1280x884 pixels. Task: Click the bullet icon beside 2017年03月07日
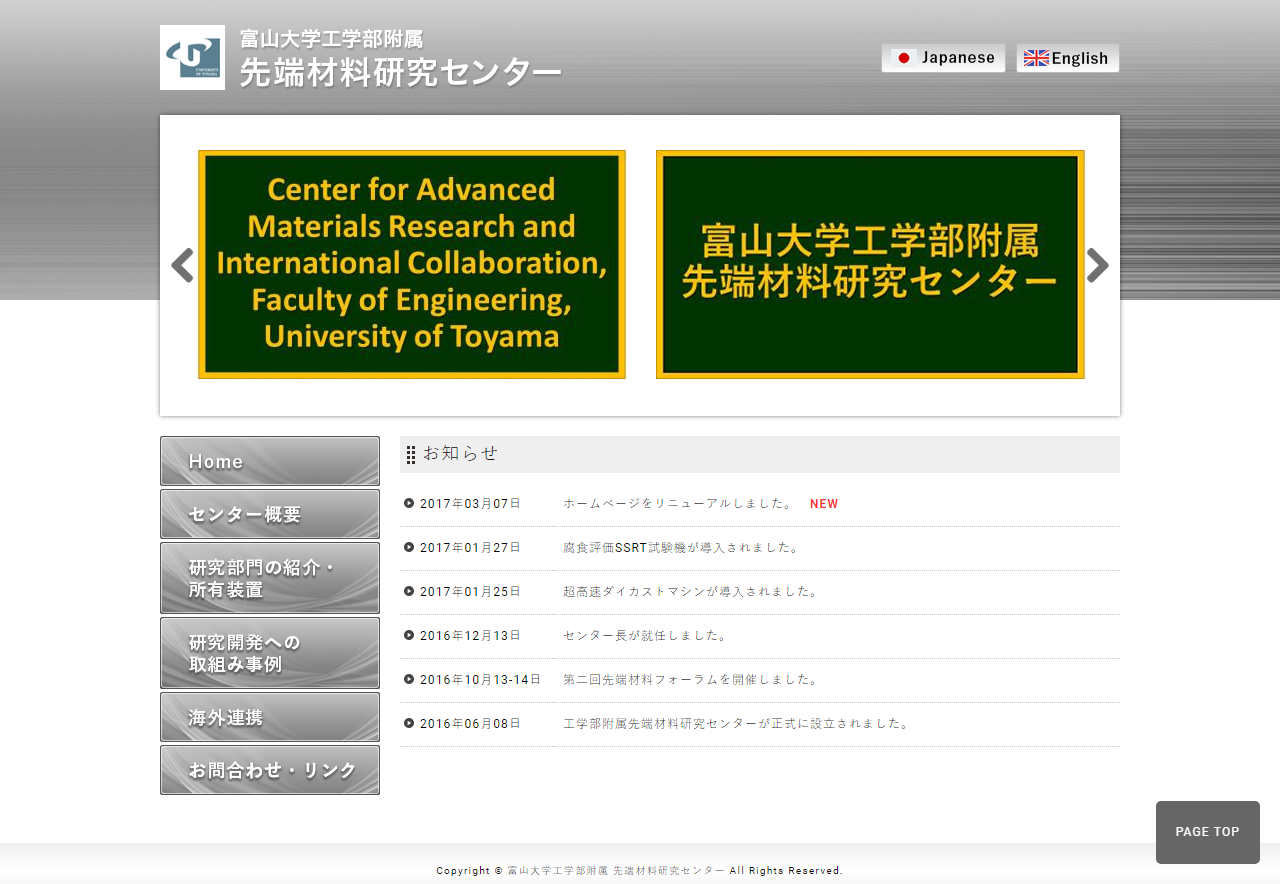pyautogui.click(x=409, y=503)
